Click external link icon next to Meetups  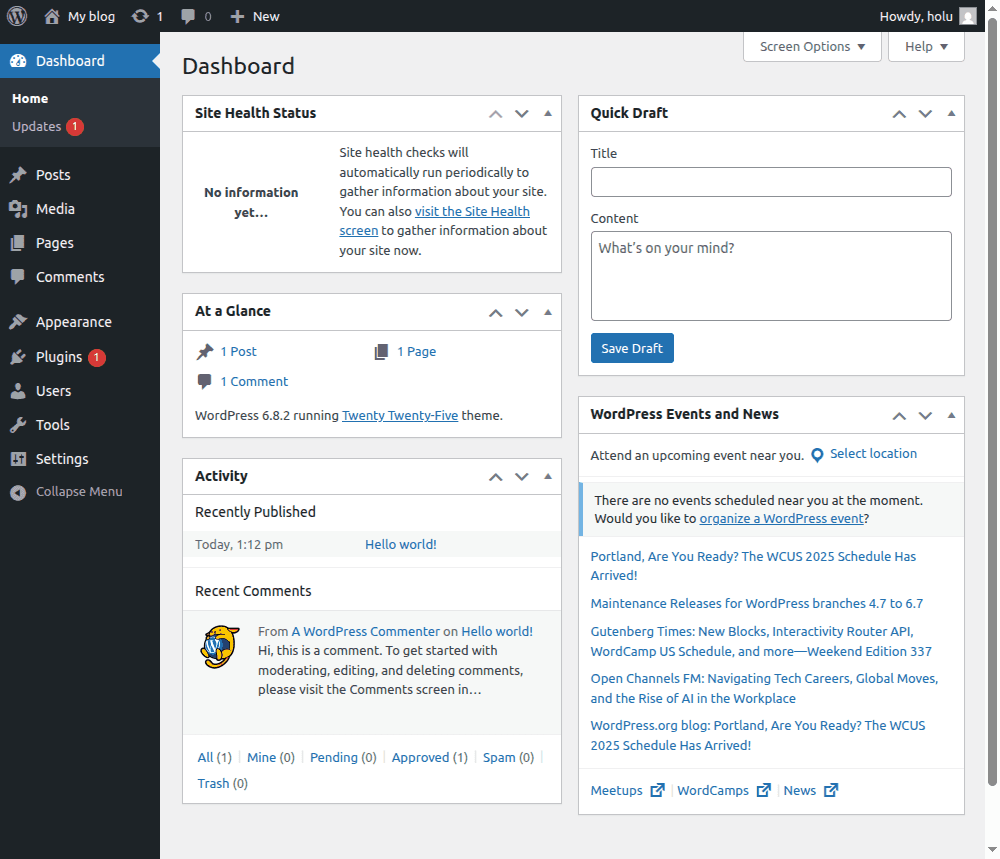(658, 790)
